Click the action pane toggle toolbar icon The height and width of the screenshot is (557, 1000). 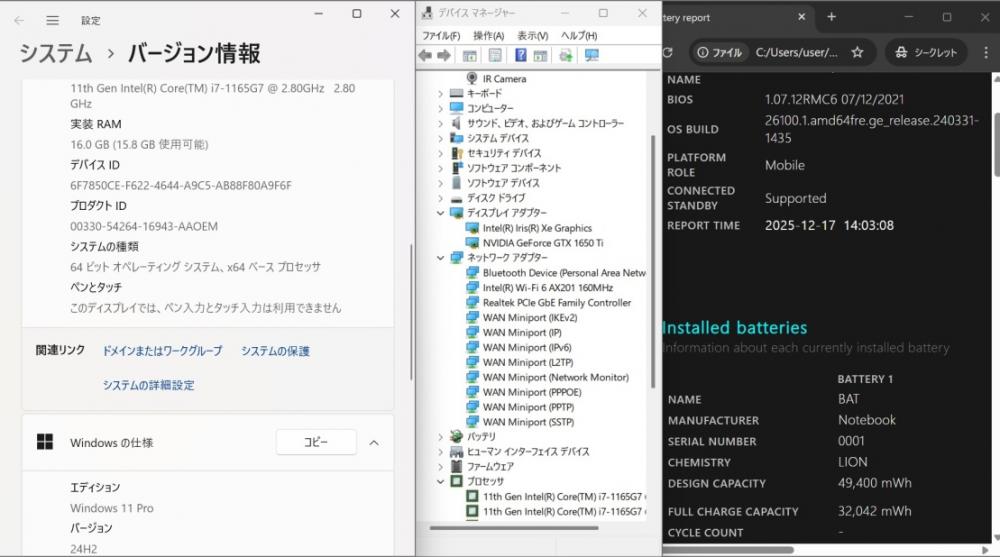point(540,56)
